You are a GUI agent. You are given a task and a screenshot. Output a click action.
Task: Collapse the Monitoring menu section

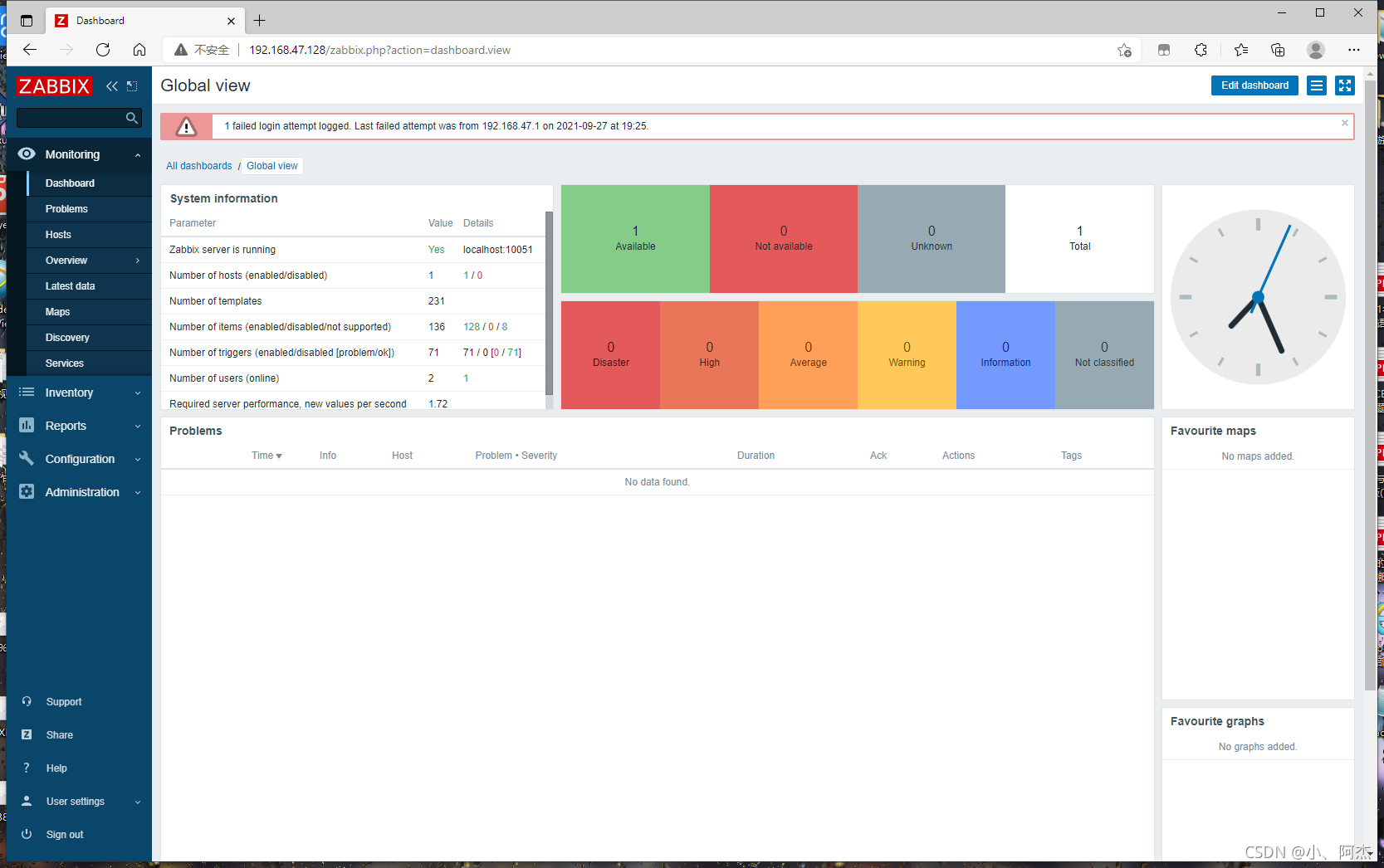(138, 155)
